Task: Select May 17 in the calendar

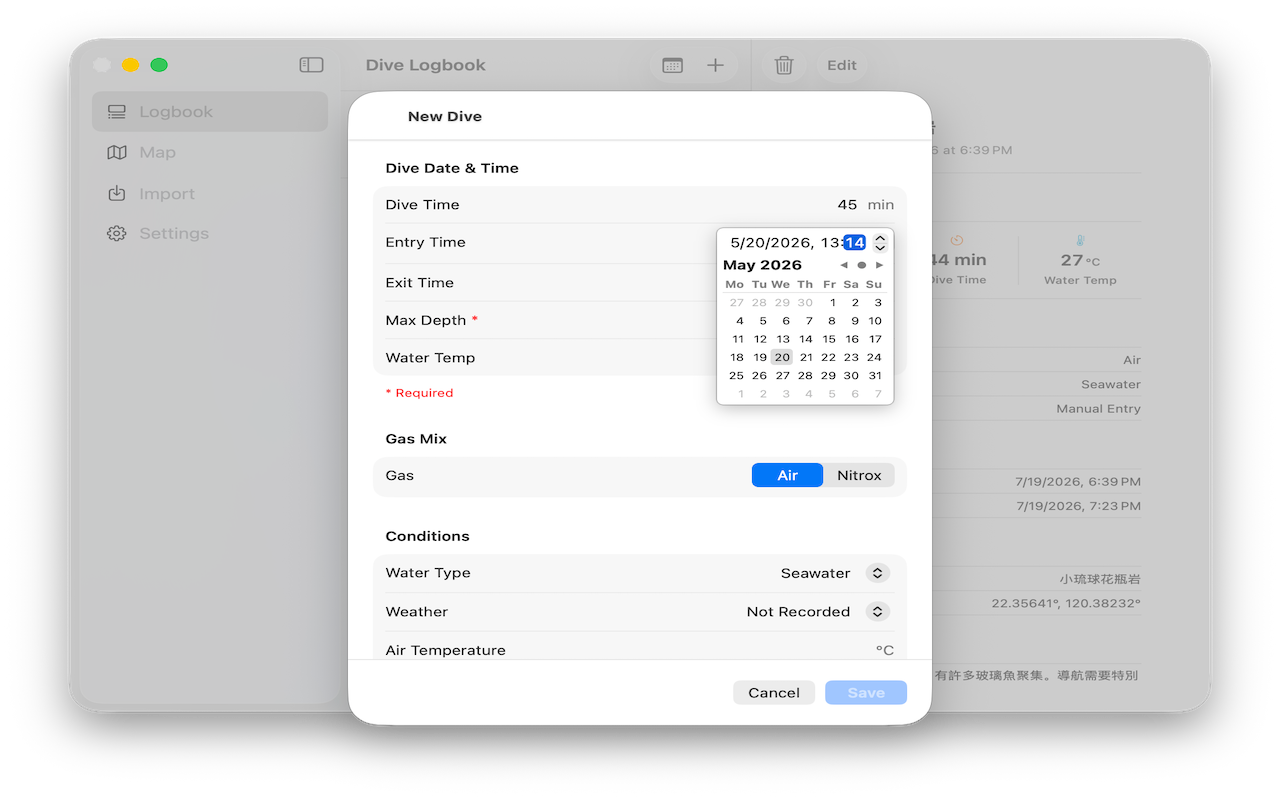Action: (875, 339)
